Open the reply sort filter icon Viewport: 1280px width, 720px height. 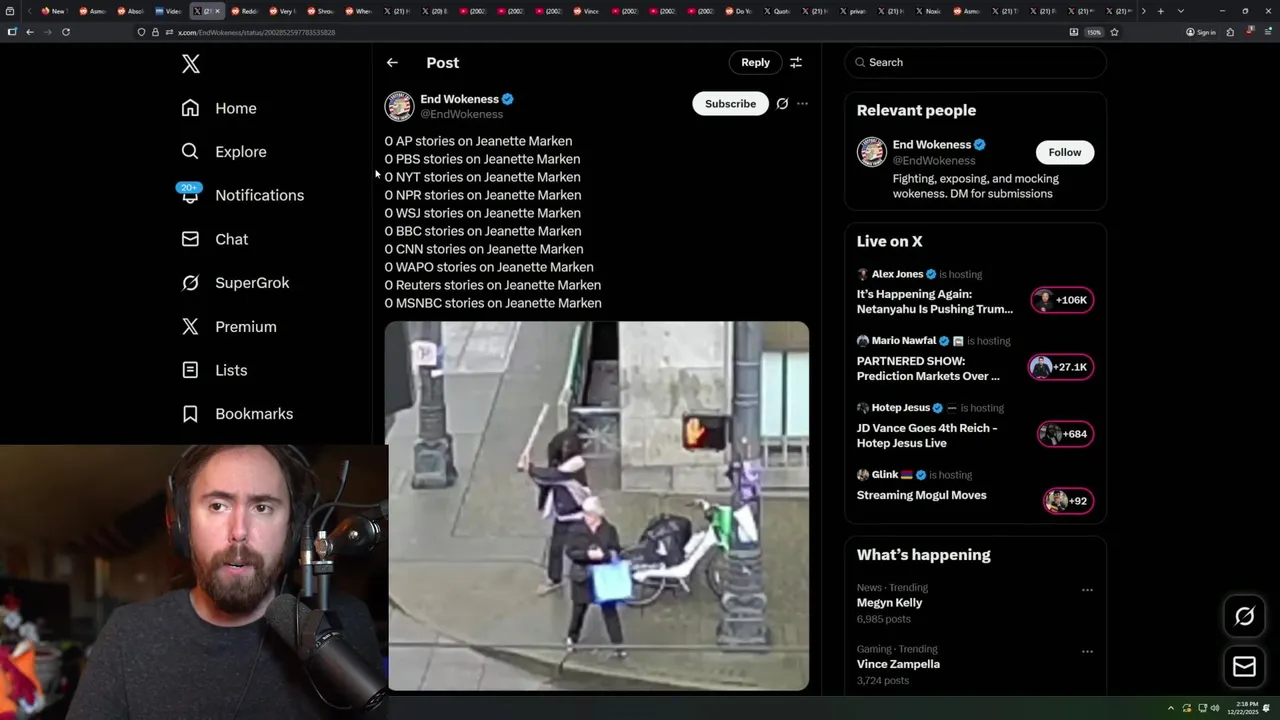coord(796,62)
